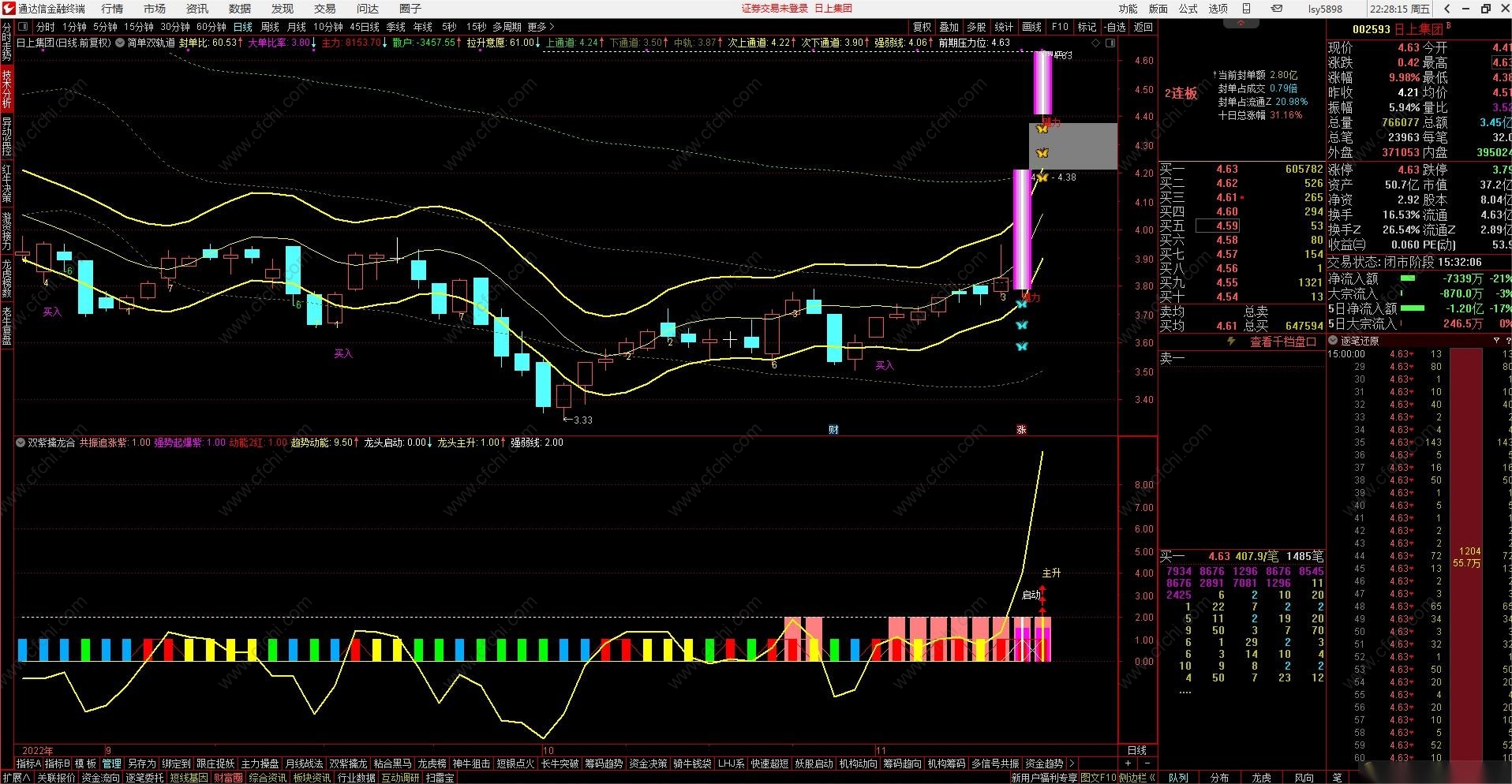This screenshot has height=784, width=1512.
Task: Click the red collapse arrow above the quote panel
Action: click(1241, 24)
